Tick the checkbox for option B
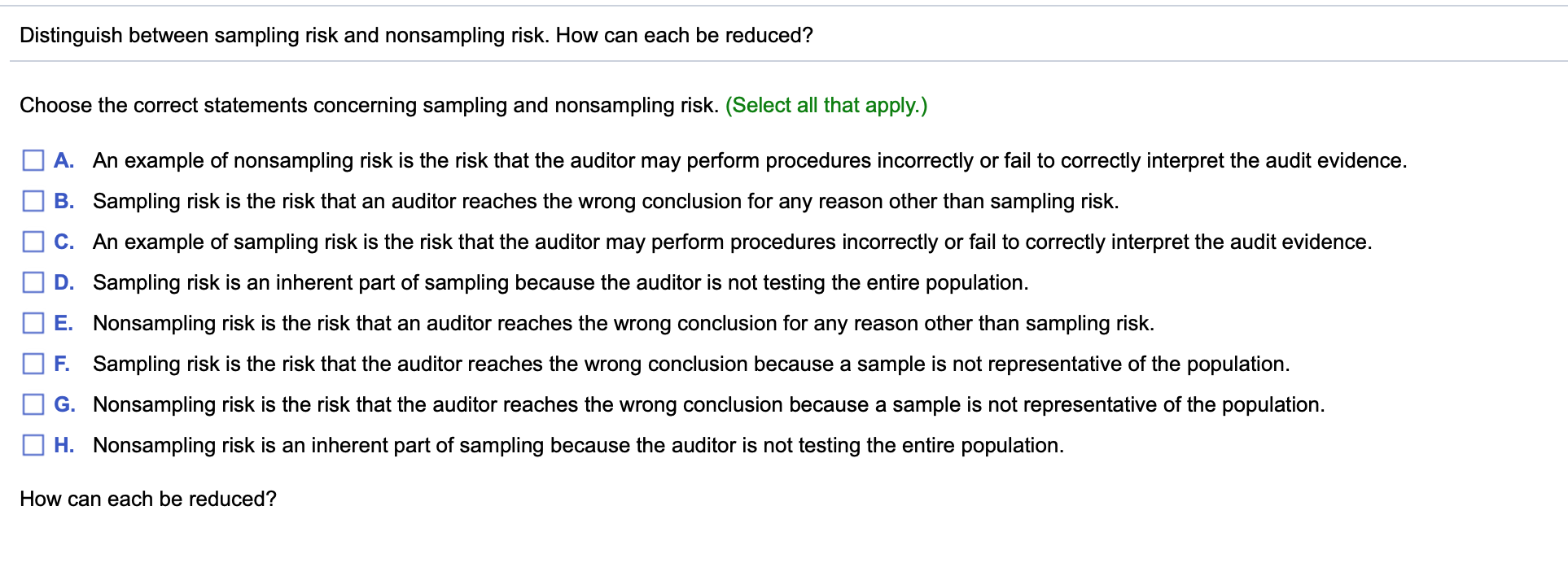Image resolution: width=1568 pixels, height=563 pixels. 33,201
